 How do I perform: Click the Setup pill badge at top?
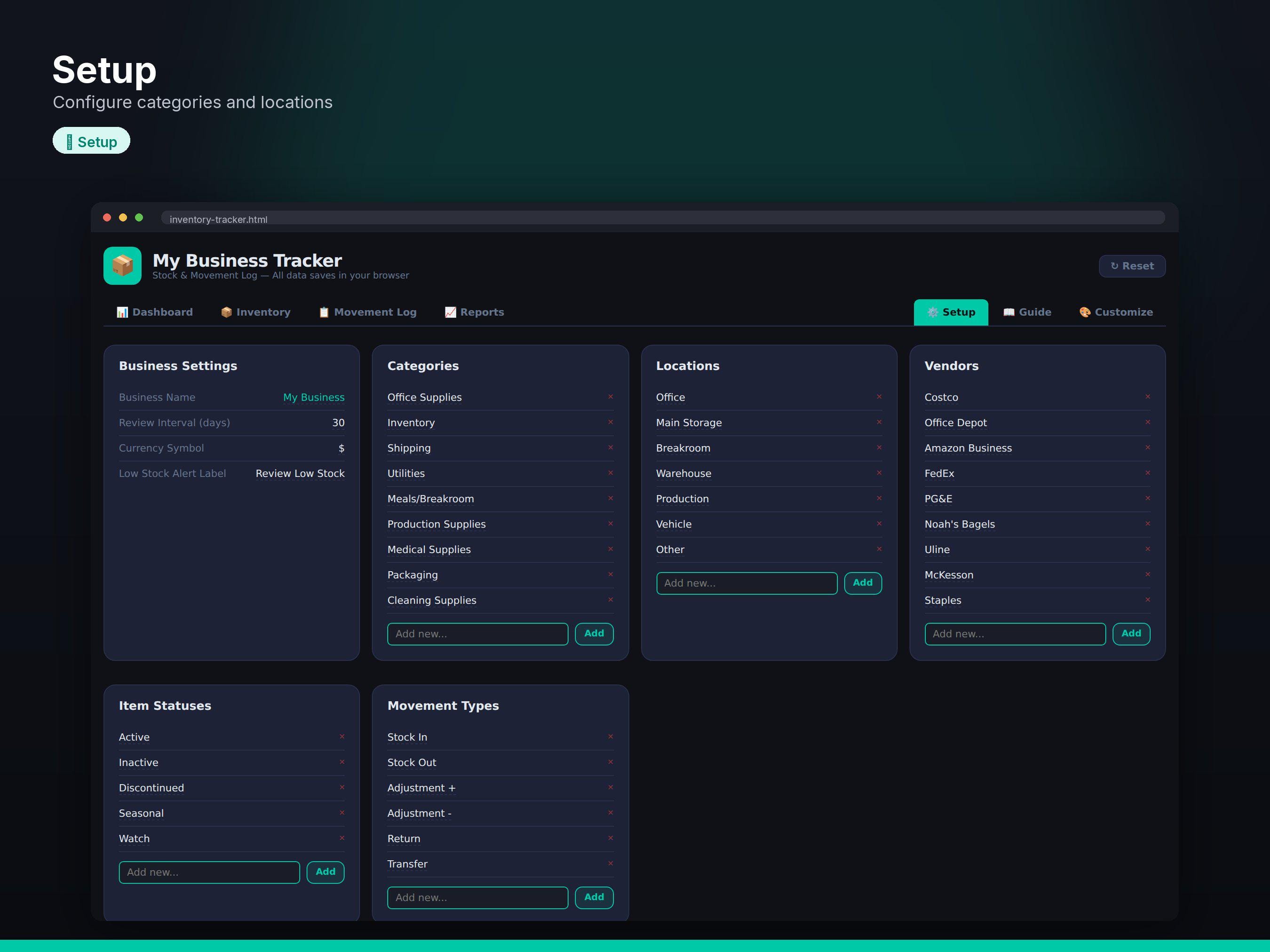[91, 141]
